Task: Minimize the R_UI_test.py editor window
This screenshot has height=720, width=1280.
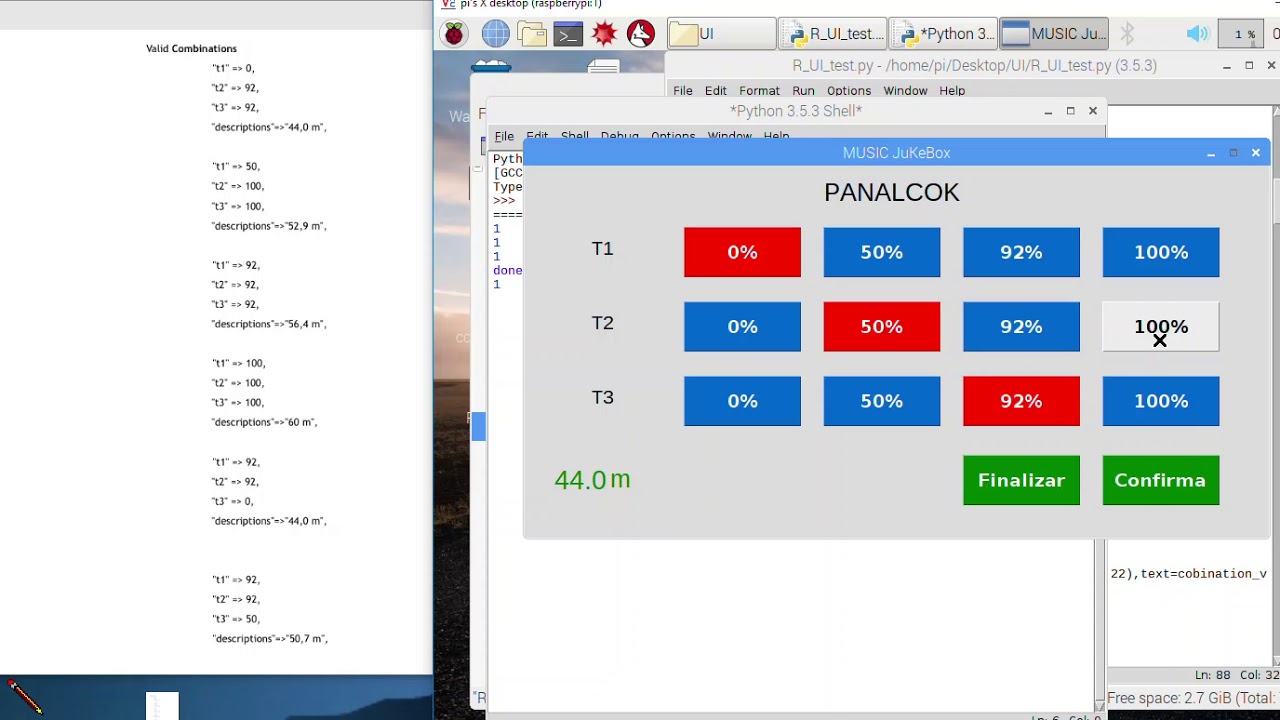Action: [1227, 65]
